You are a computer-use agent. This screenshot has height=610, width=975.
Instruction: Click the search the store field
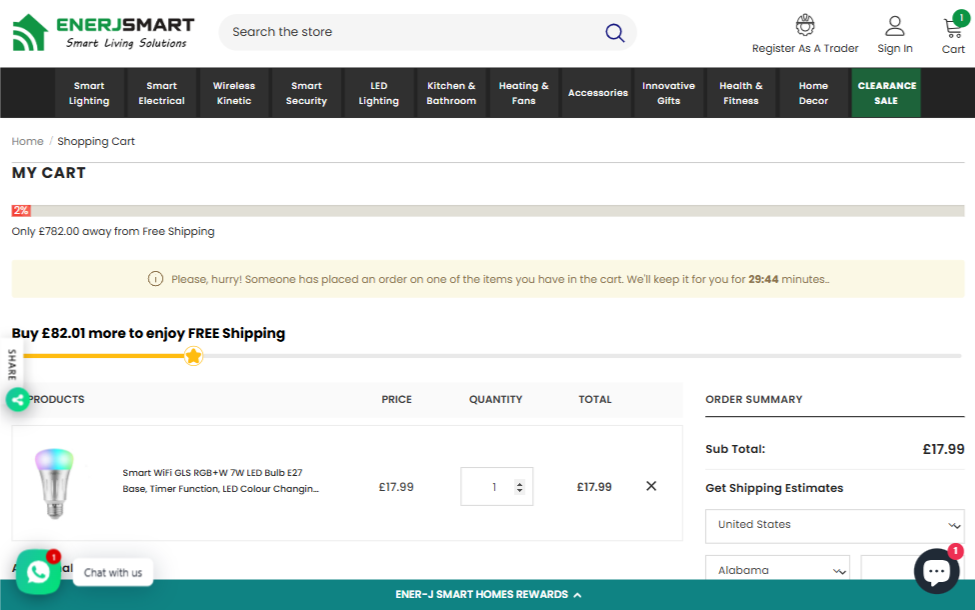coord(410,32)
